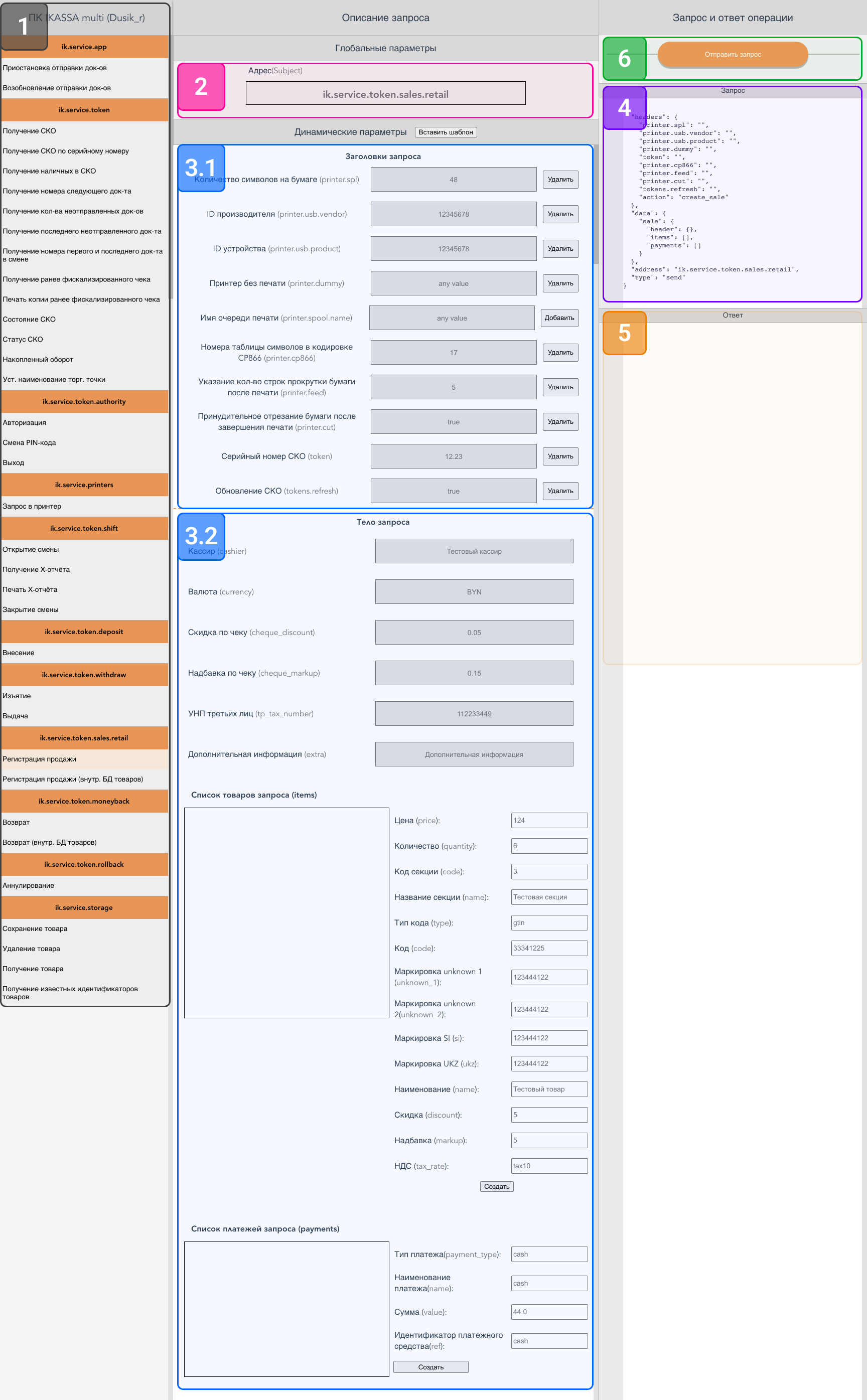867x1400 pixels.
Task: Click the 'ik.service.token.shift' section header
Action: pos(84,528)
